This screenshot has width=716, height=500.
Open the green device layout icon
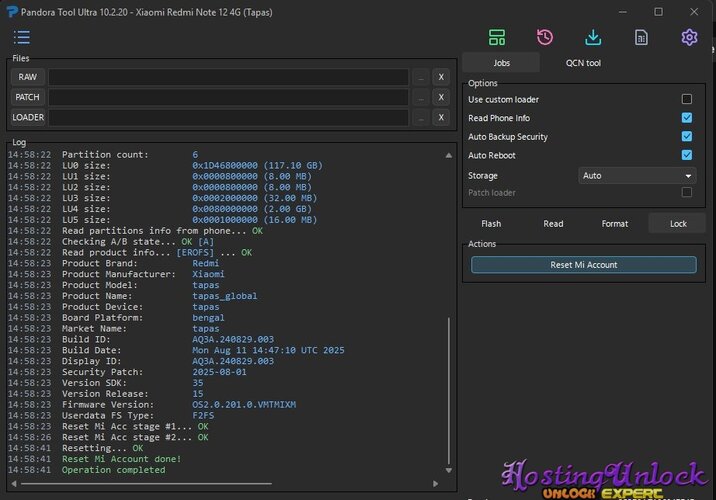pyautogui.click(x=497, y=37)
